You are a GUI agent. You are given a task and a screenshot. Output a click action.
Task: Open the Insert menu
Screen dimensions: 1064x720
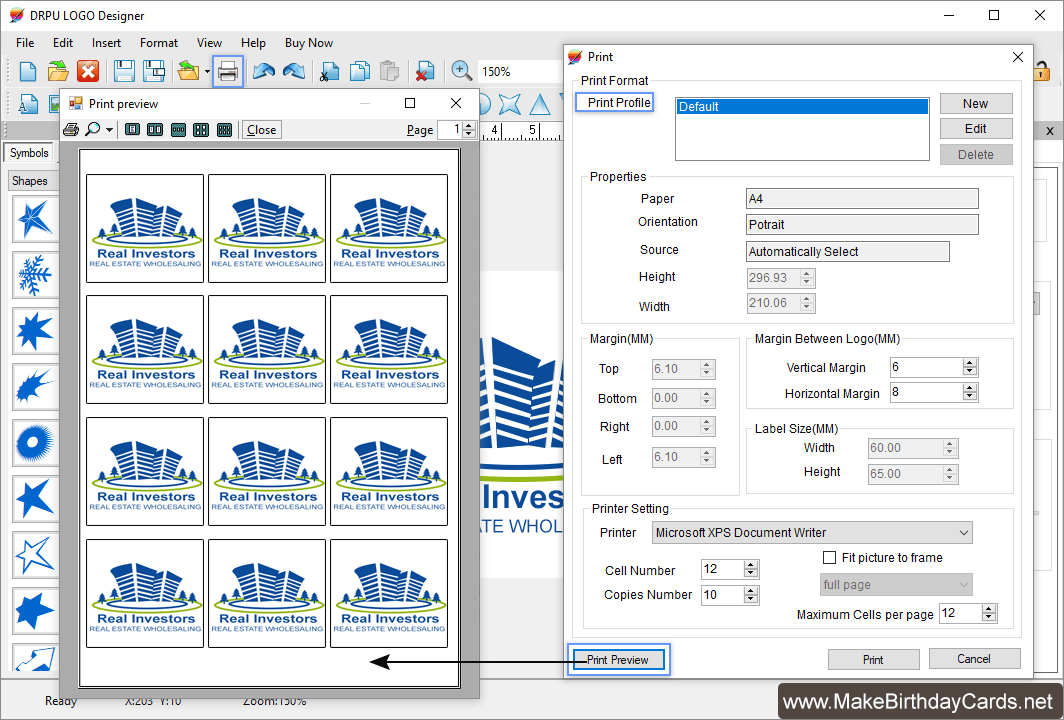point(107,43)
